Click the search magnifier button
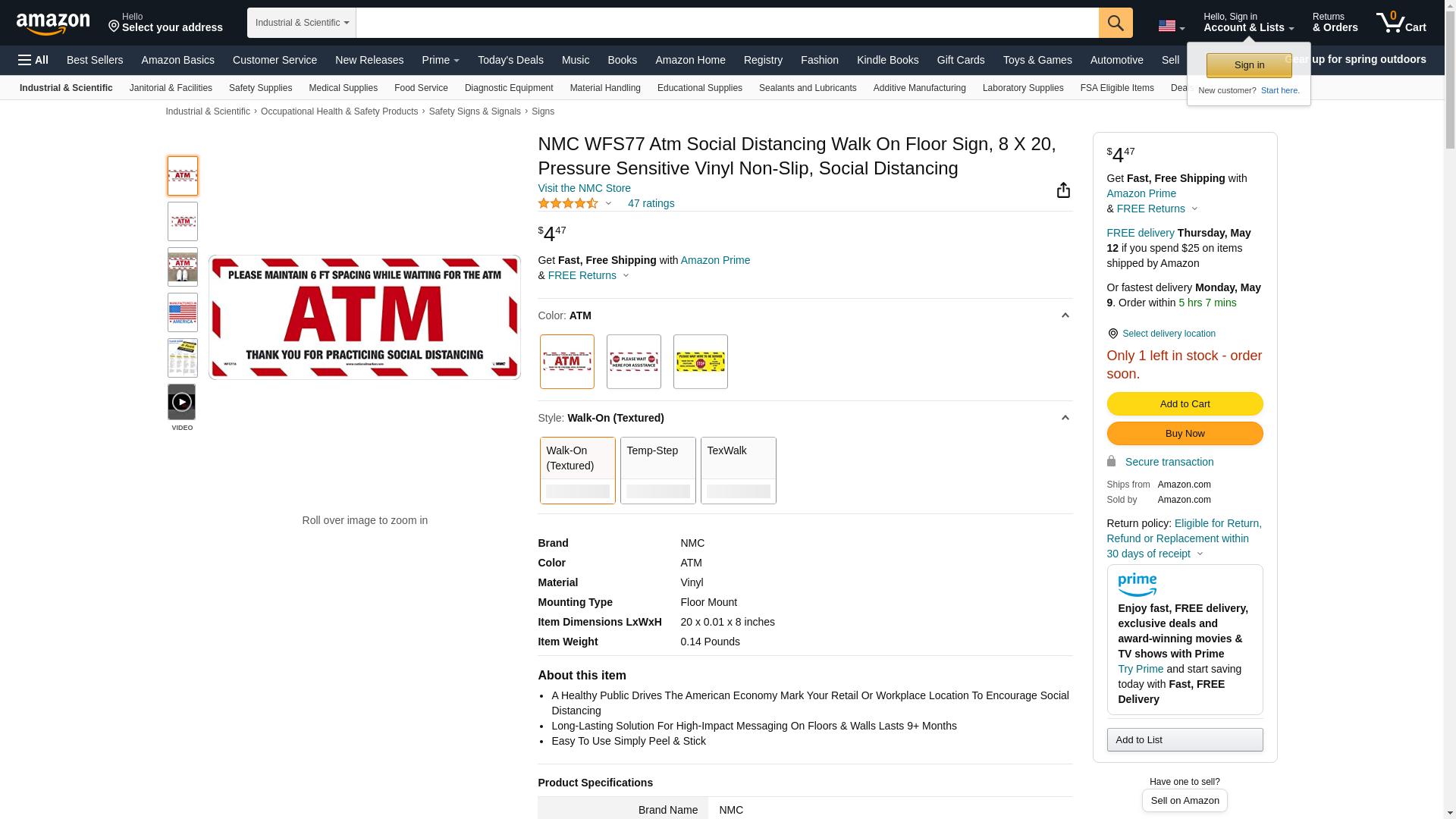1456x819 pixels. click(x=1115, y=23)
